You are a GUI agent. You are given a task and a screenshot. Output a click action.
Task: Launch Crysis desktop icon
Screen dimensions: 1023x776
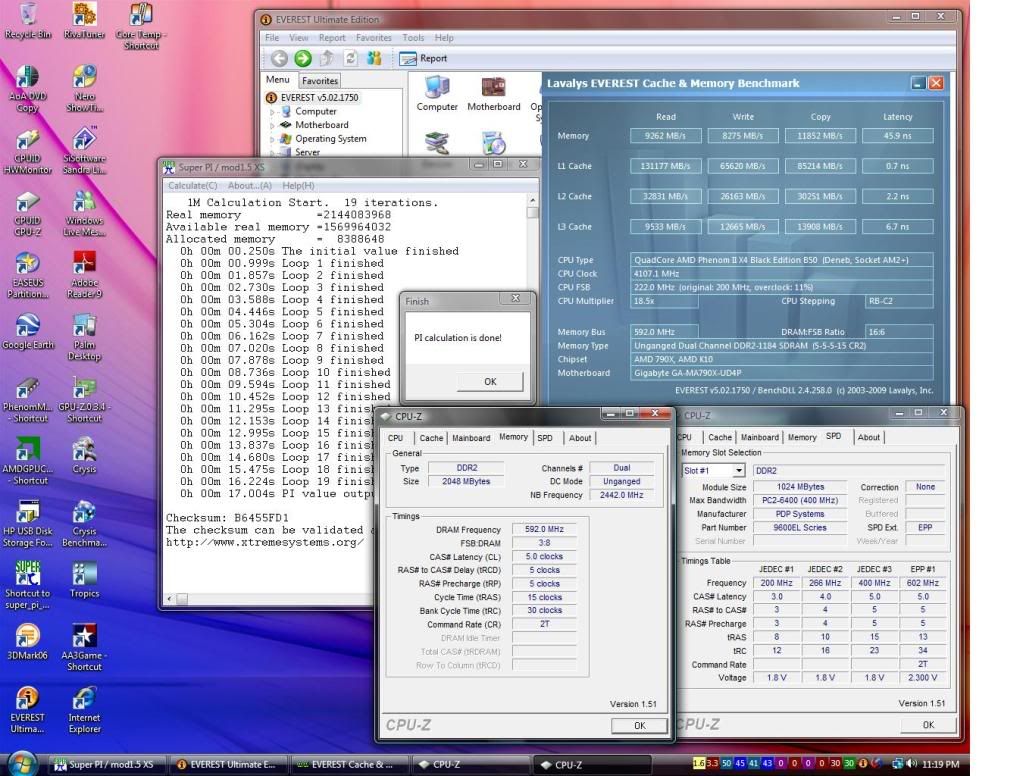point(84,456)
